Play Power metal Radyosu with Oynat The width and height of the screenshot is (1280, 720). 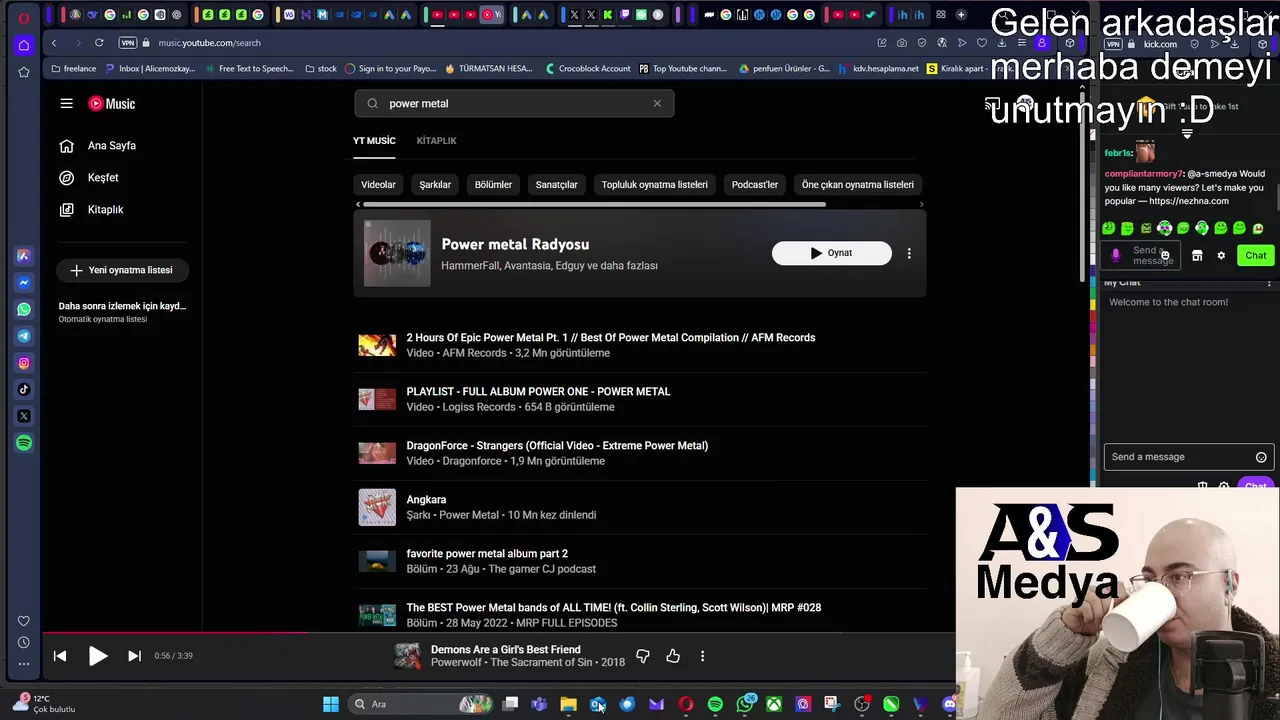(x=831, y=253)
